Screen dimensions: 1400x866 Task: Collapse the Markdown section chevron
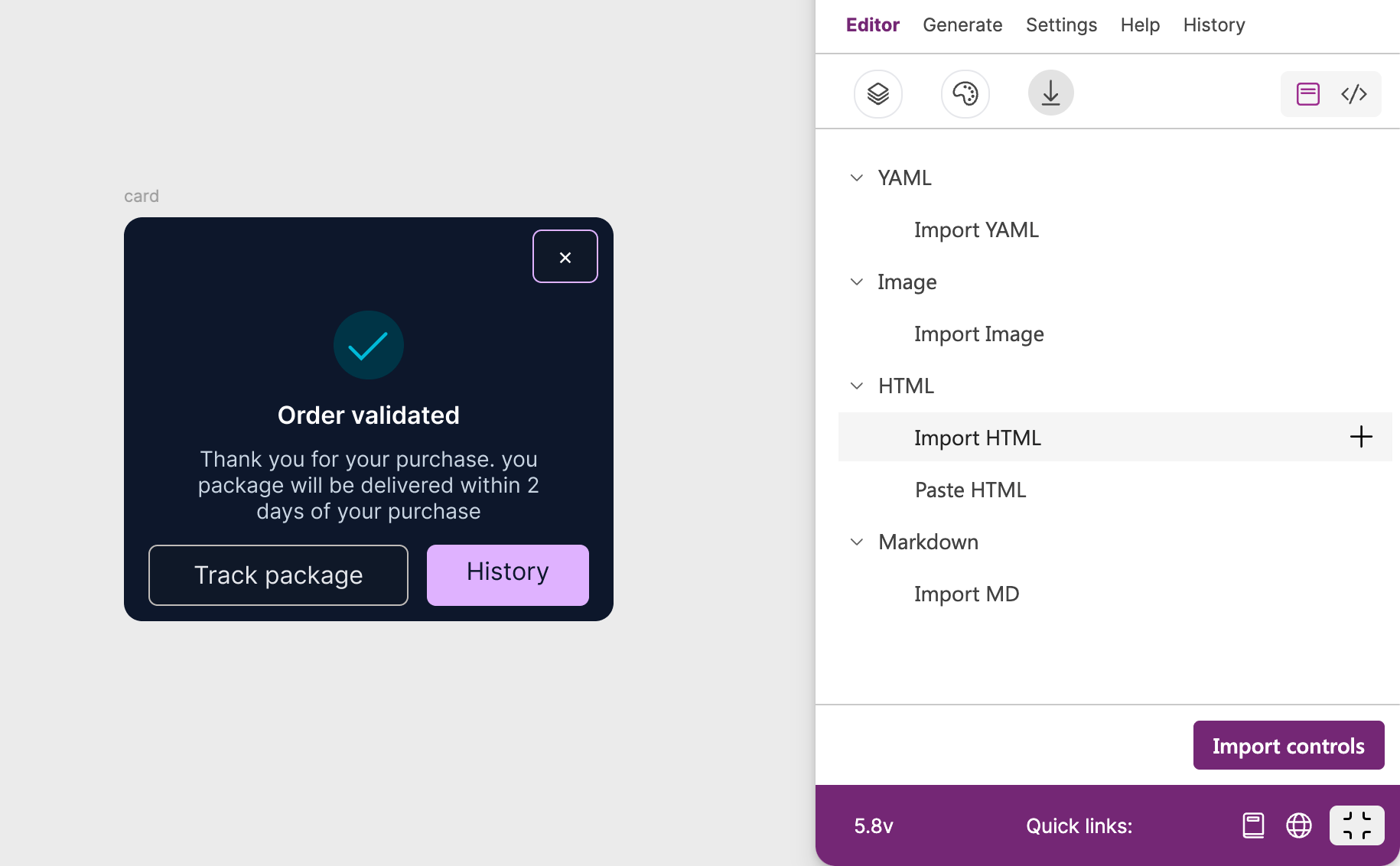857,542
